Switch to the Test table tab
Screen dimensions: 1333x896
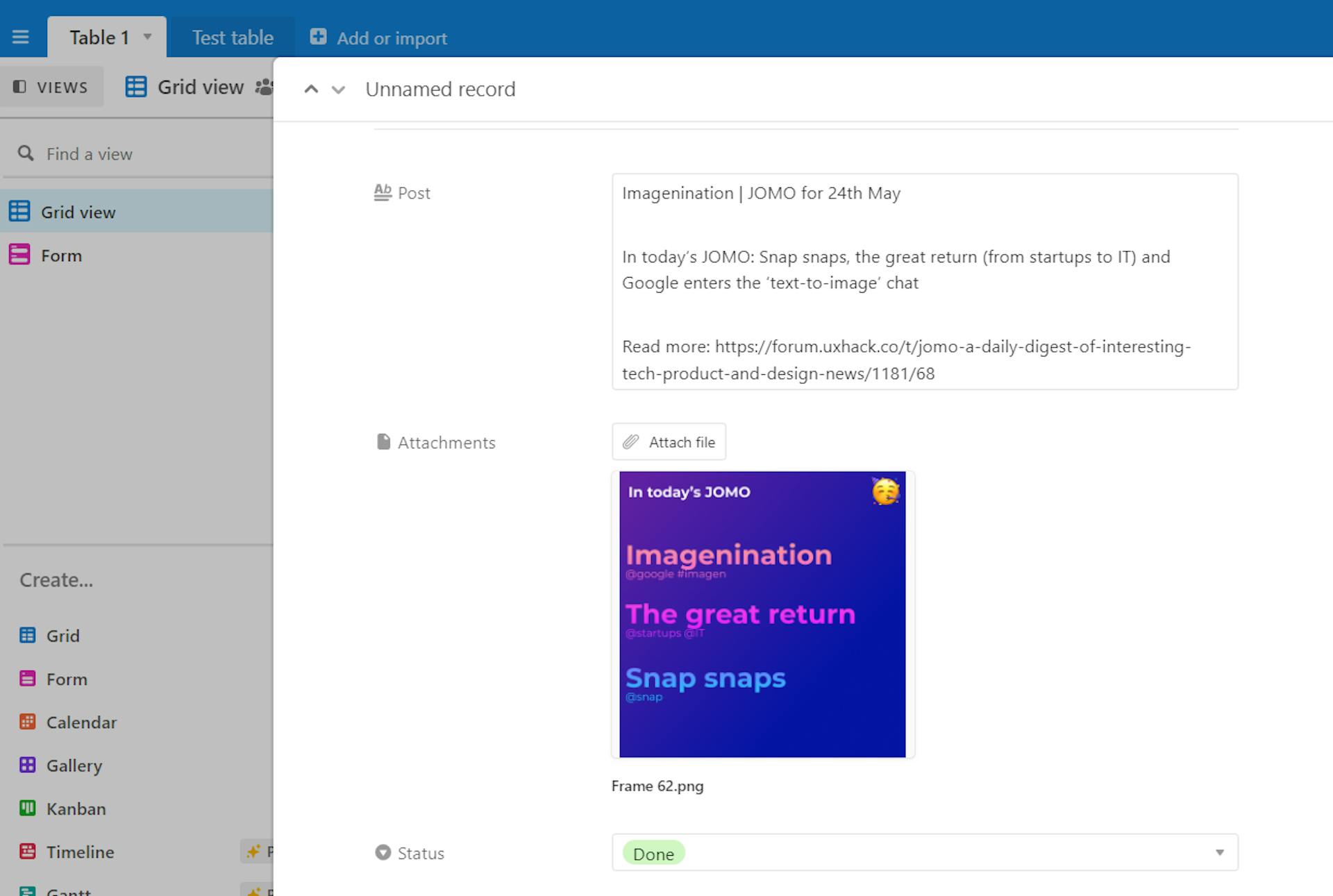click(x=233, y=37)
